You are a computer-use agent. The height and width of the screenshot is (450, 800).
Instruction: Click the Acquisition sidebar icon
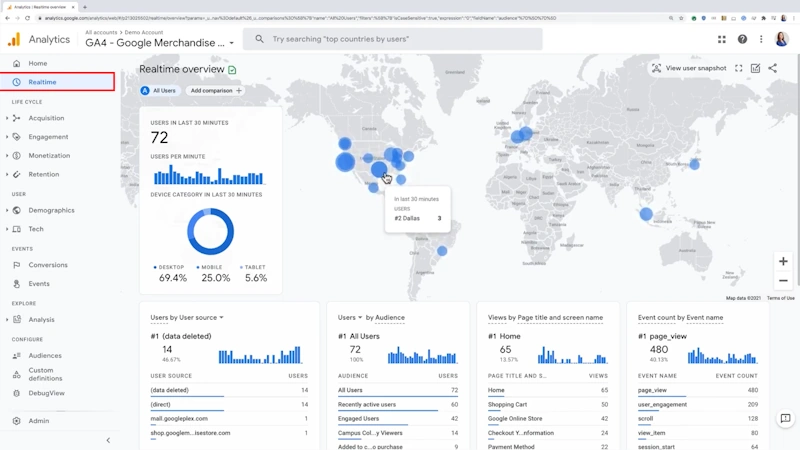(16, 118)
